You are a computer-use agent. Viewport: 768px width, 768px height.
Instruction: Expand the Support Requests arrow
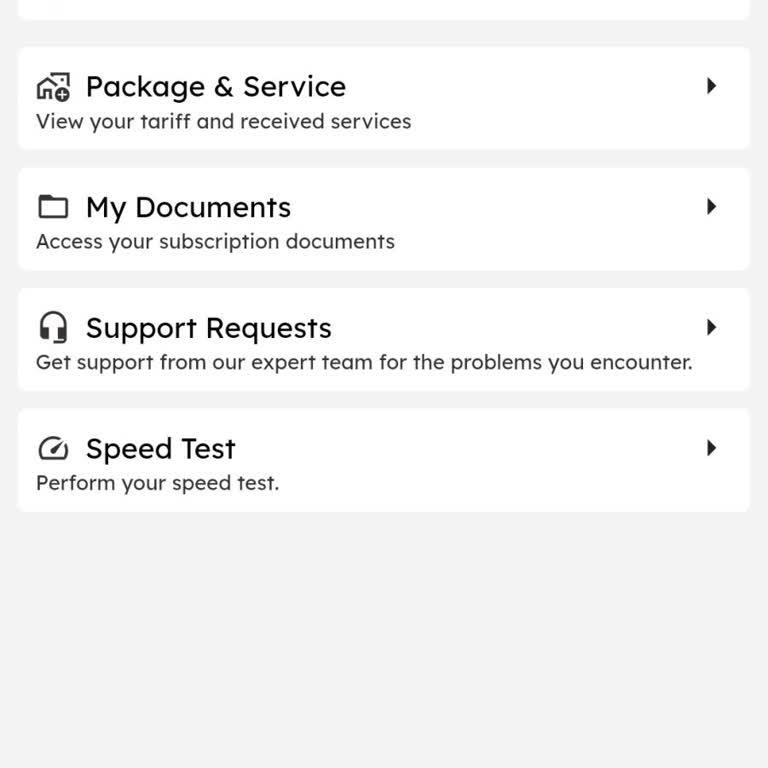711,327
